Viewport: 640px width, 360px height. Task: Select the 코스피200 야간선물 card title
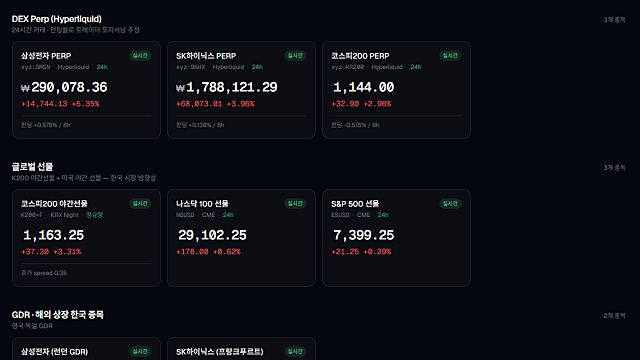[54, 204]
